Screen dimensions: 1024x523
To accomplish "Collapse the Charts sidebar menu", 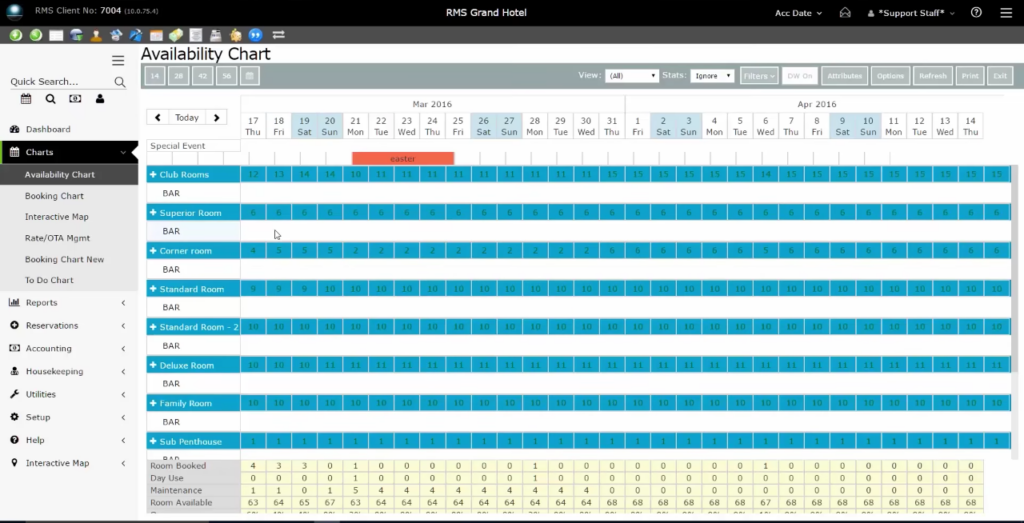I will 69,152.
